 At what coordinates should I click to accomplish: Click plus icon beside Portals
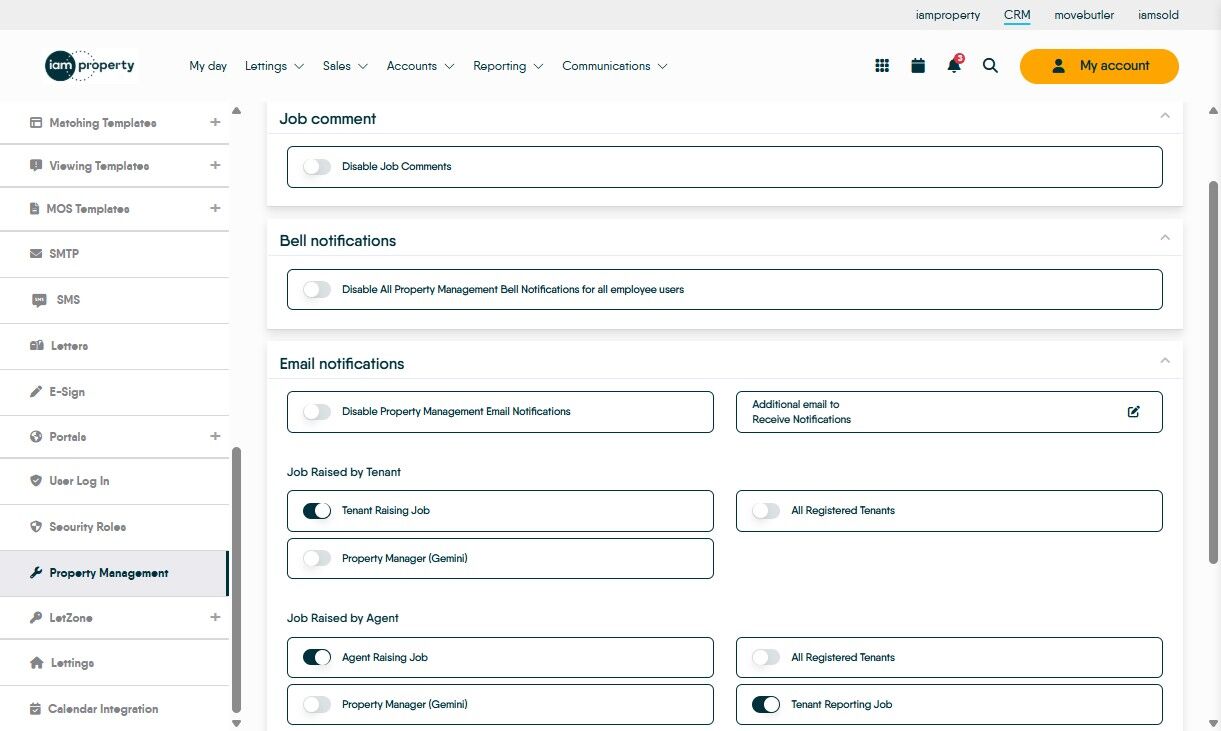215,436
